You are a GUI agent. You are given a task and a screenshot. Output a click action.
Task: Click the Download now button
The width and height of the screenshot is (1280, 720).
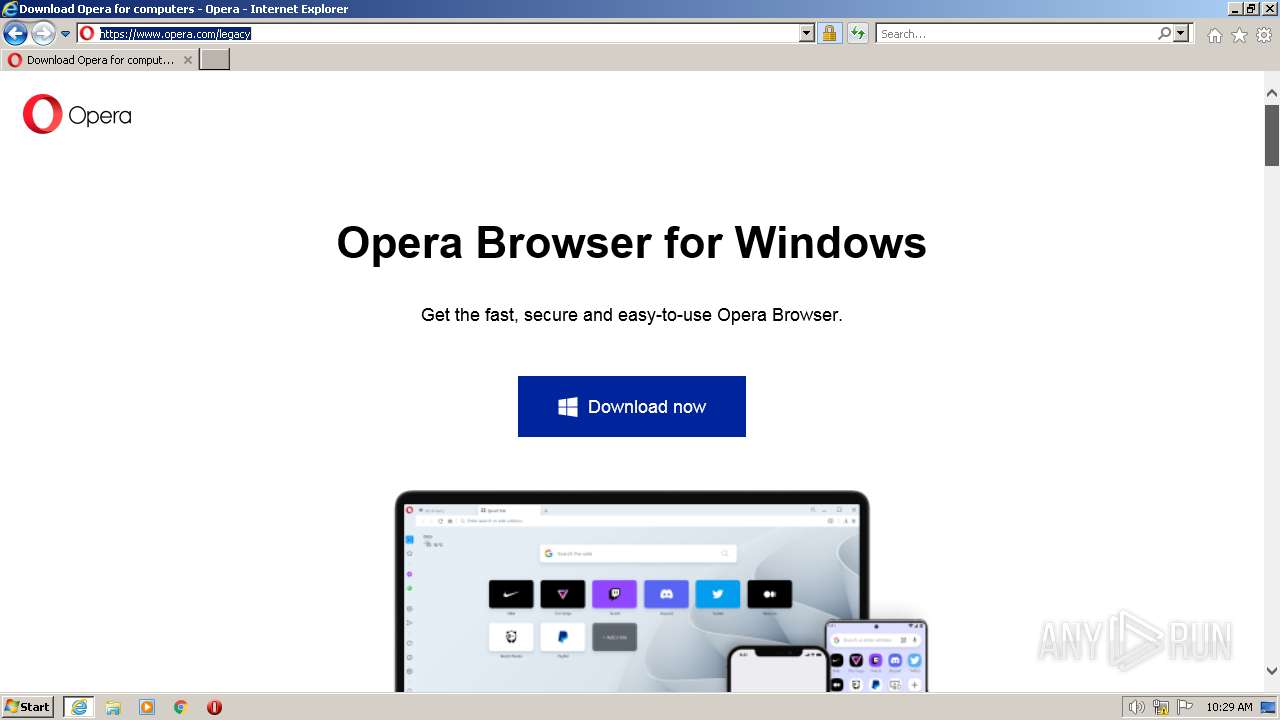coord(632,406)
